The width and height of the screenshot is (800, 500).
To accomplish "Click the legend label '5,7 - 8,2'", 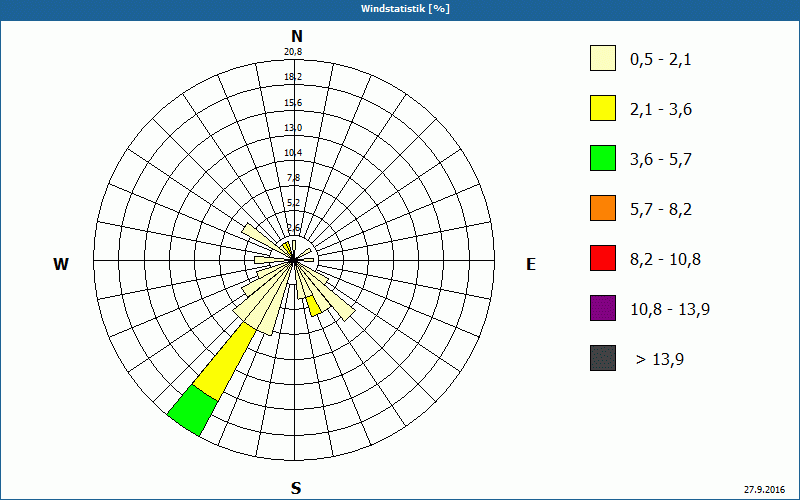I will (661, 210).
